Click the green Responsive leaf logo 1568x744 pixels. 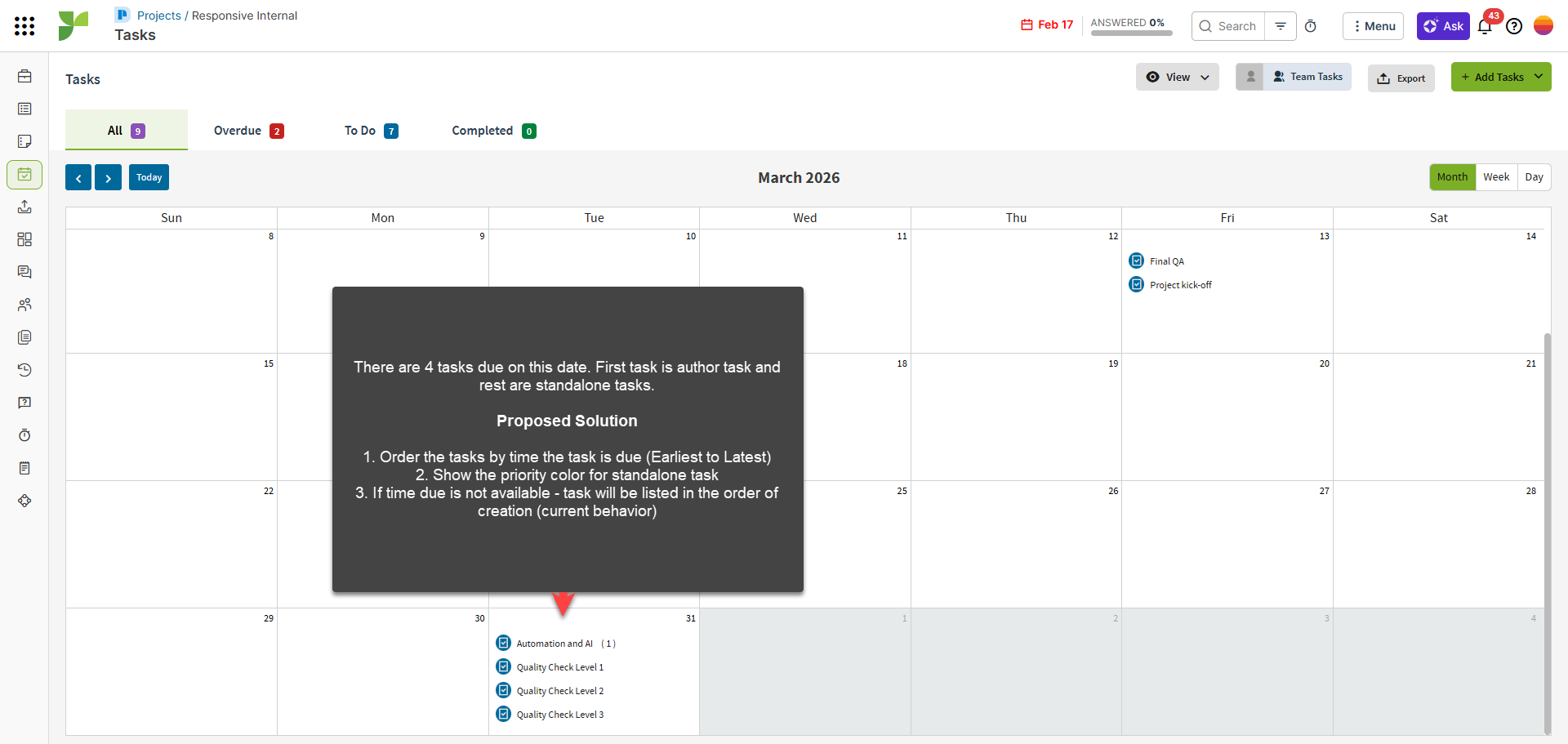tap(73, 26)
